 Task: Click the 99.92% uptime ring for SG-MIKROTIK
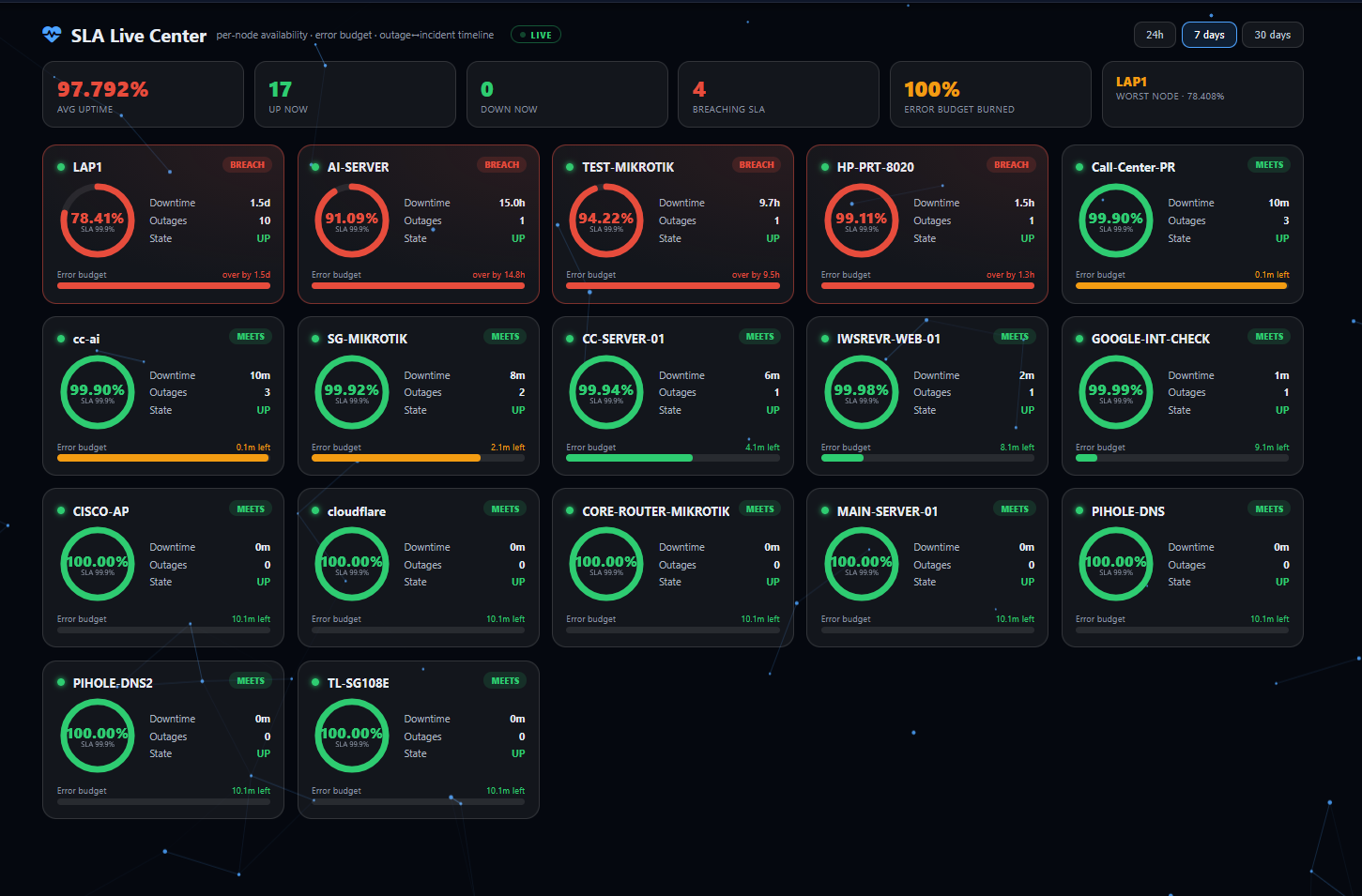[352, 392]
